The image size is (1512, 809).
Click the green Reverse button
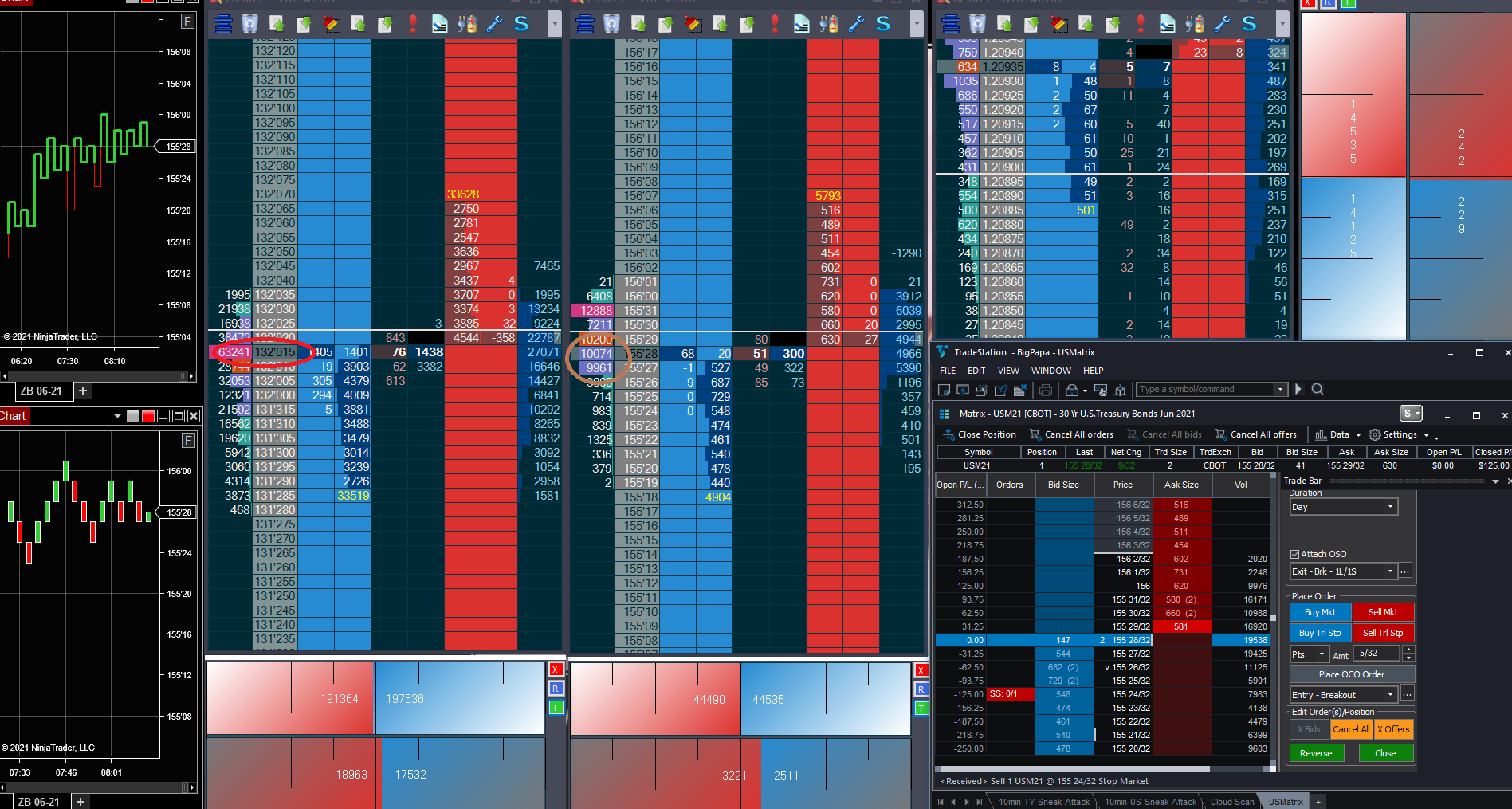[1316, 753]
